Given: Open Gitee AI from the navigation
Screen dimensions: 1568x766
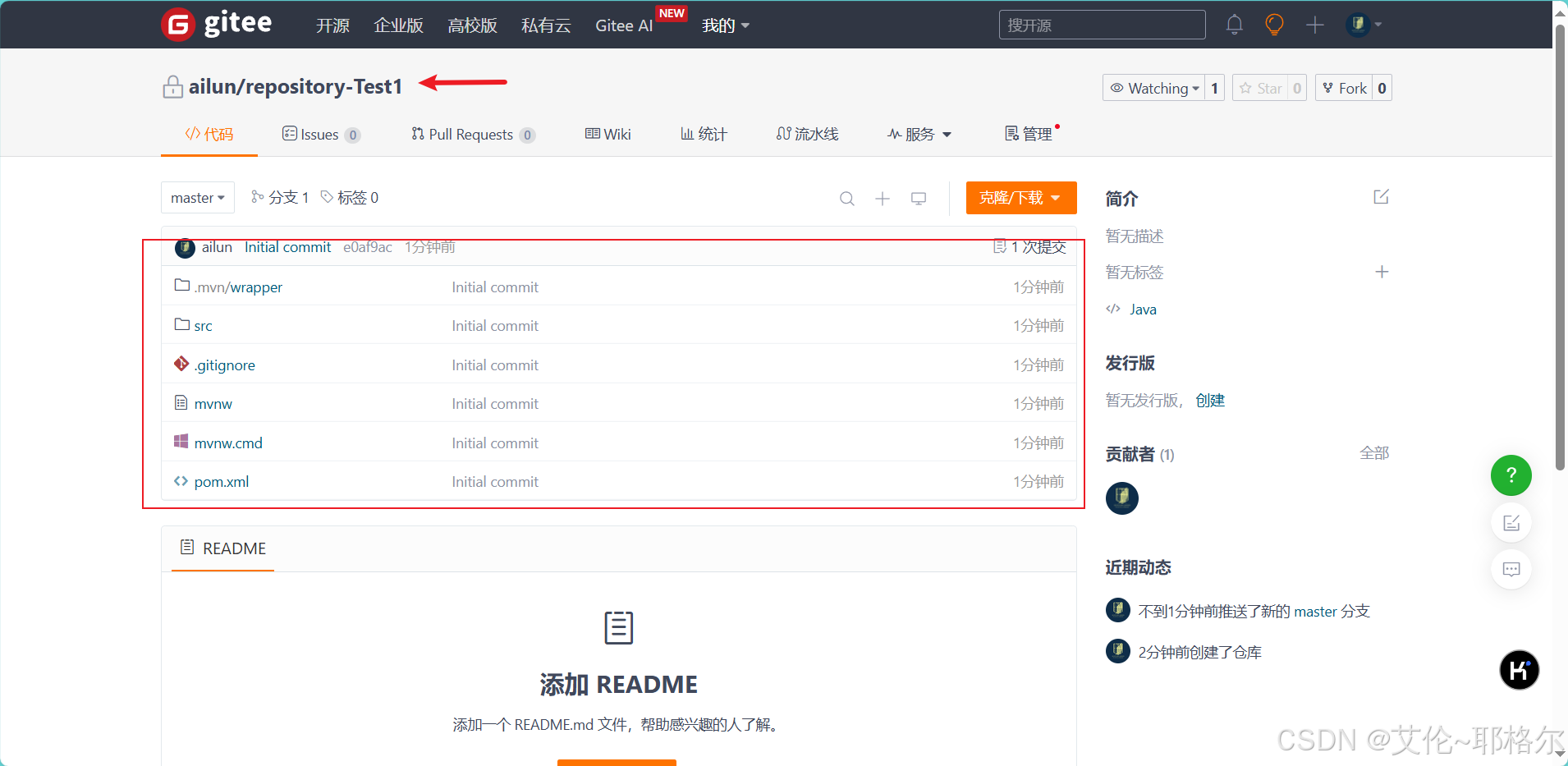Looking at the screenshot, I should (x=624, y=25).
